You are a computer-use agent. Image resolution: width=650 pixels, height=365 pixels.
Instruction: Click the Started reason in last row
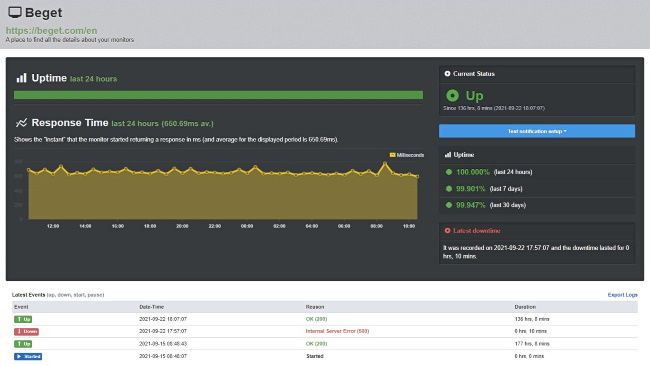pos(315,356)
